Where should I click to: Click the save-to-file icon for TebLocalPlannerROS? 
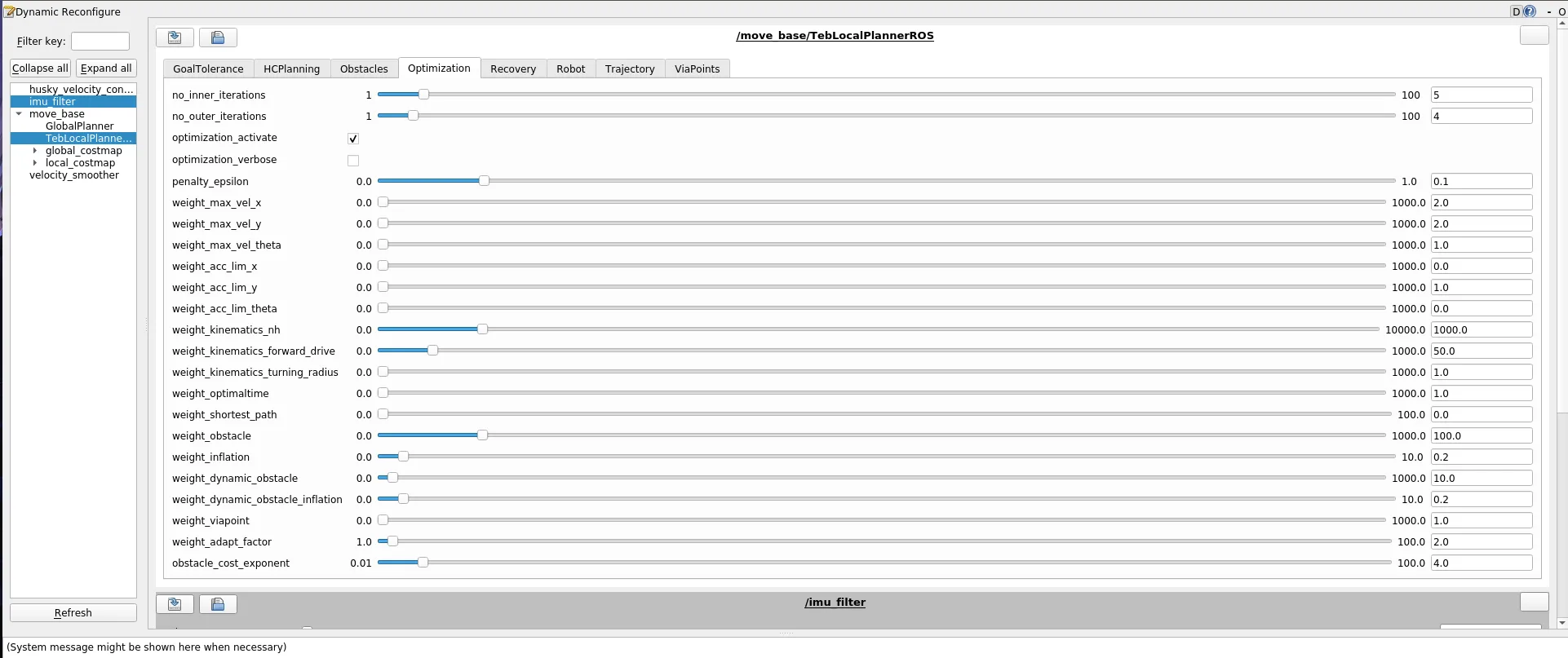pyautogui.click(x=218, y=38)
